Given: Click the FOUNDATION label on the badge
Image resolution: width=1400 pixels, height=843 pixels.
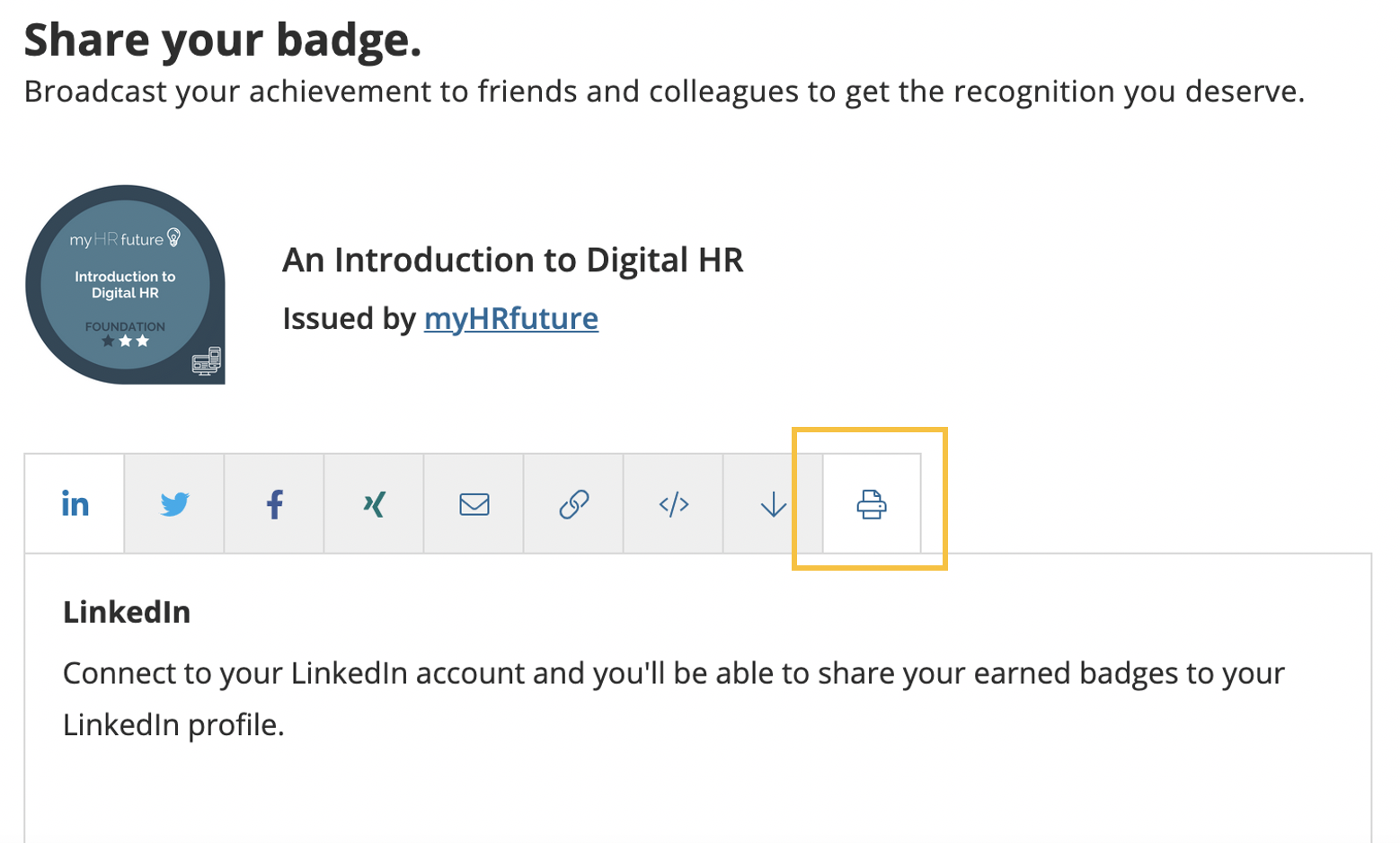Looking at the screenshot, I should point(125,326).
